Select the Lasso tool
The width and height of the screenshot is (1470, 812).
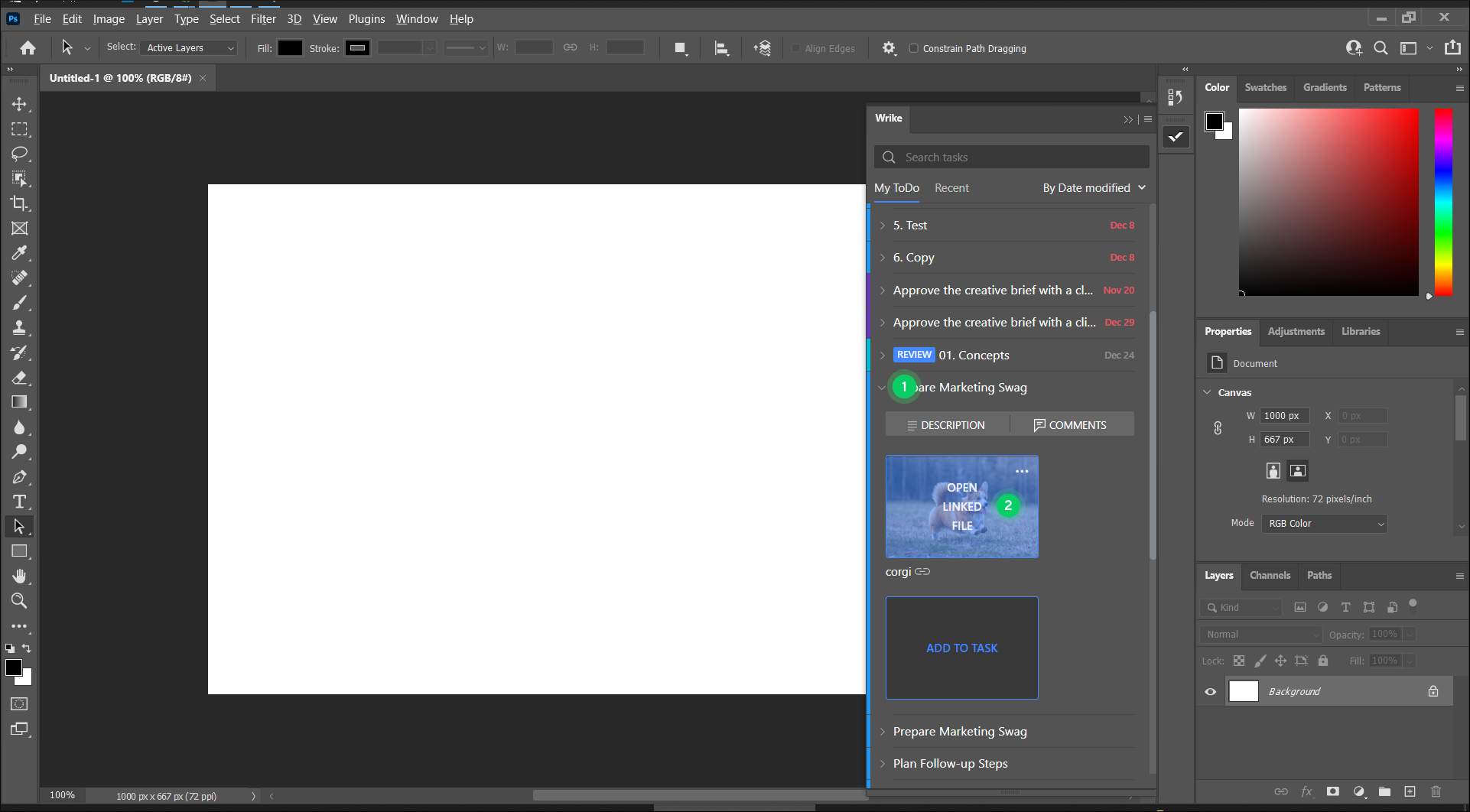20,154
